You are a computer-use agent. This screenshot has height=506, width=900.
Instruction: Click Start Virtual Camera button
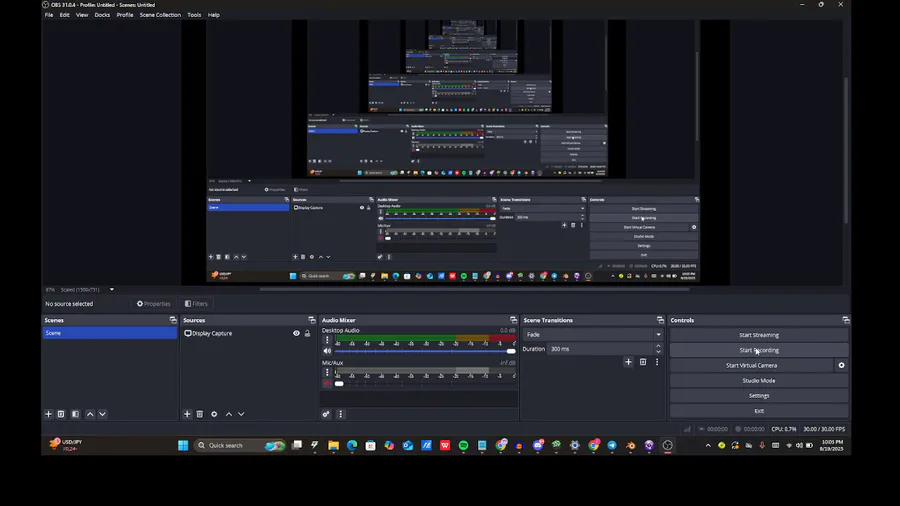coord(751,365)
